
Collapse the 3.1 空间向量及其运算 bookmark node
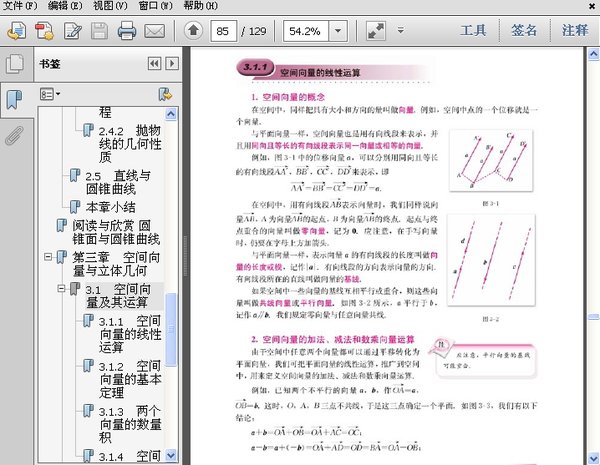click(60, 290)
